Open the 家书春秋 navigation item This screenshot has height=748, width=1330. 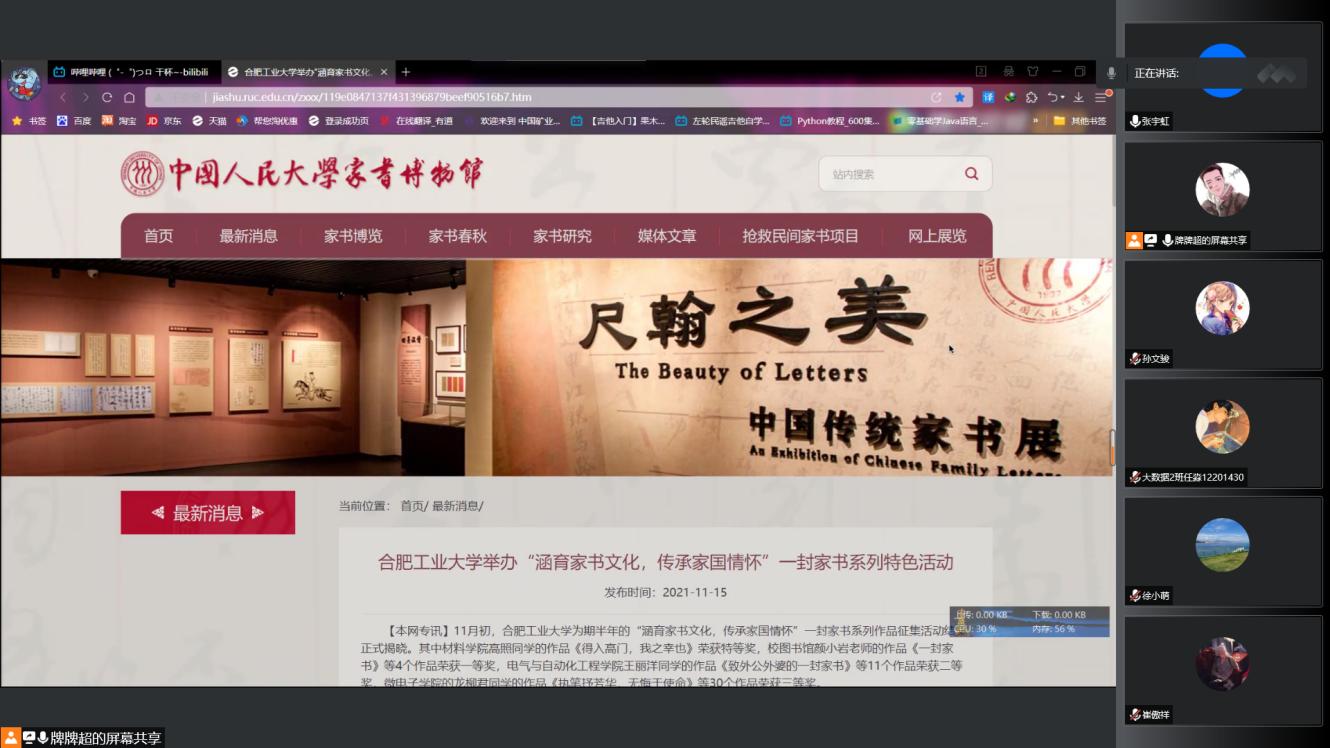pyautogui.click(x=458, y=236)
